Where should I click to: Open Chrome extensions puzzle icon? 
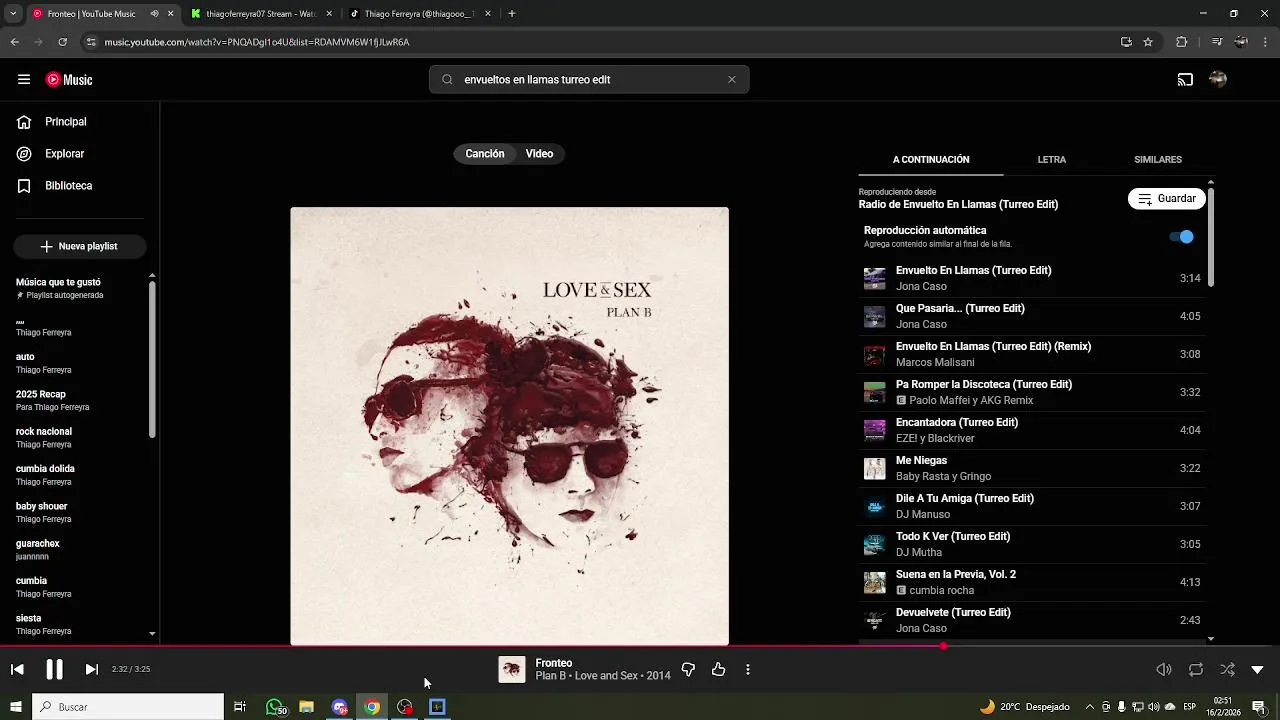pyautogui.click(x=1181, y=42)
